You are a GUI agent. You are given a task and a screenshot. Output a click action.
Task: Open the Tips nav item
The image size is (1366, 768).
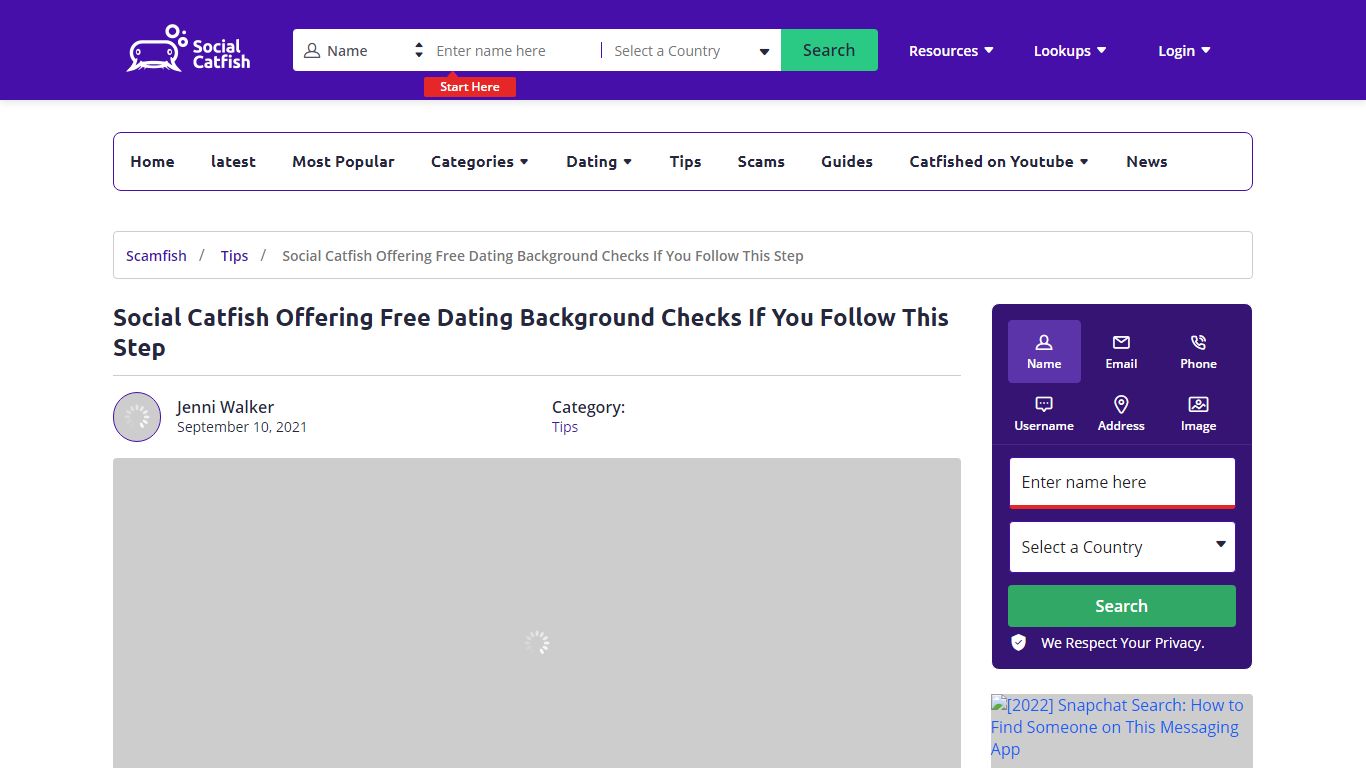click(x=685, y=161)
